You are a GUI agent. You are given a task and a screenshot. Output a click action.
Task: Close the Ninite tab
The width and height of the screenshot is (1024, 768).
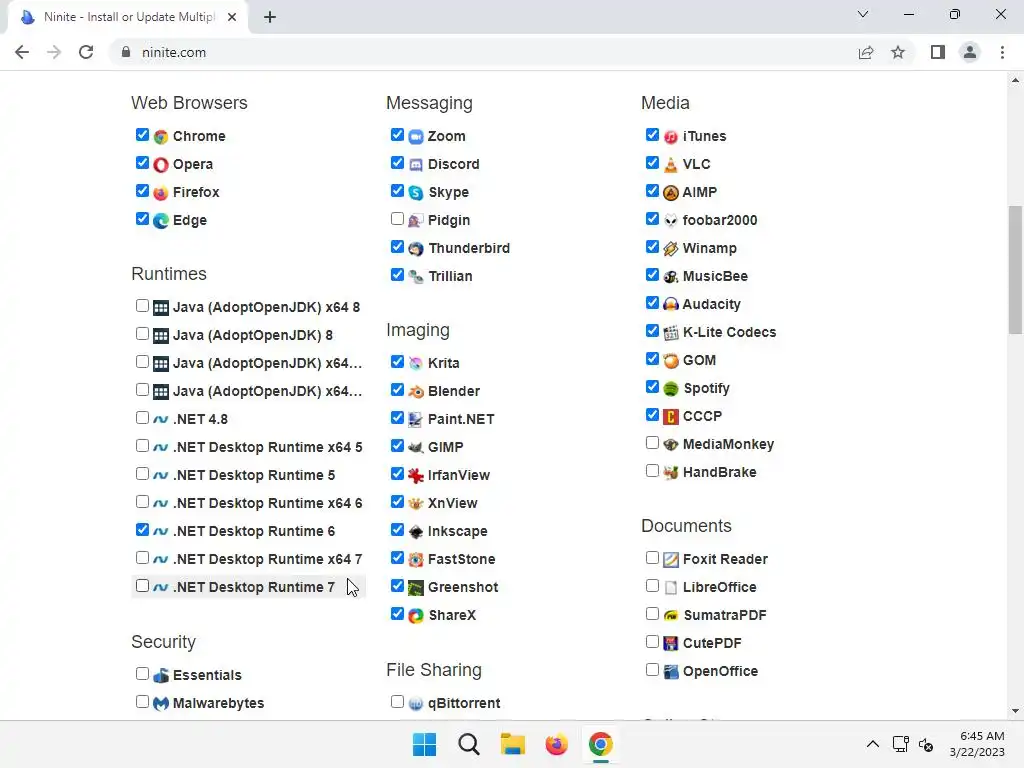(232, 17)
